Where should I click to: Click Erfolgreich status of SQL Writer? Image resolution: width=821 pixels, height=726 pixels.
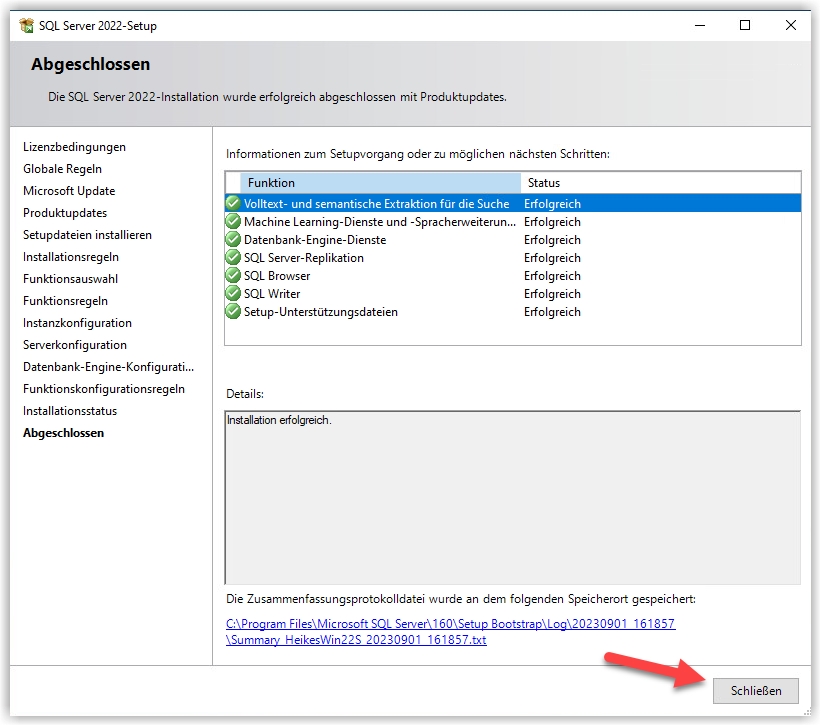(552, 294)
